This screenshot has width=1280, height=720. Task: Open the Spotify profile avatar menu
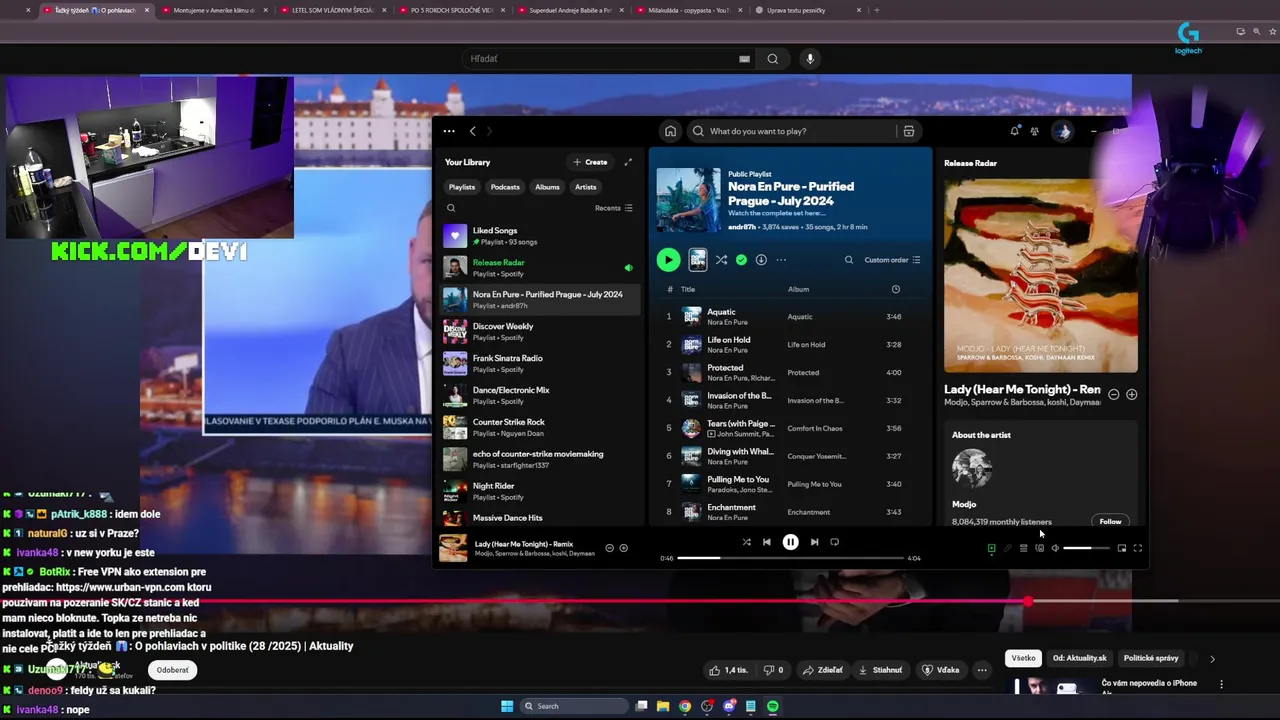[x=1063, y=131]
